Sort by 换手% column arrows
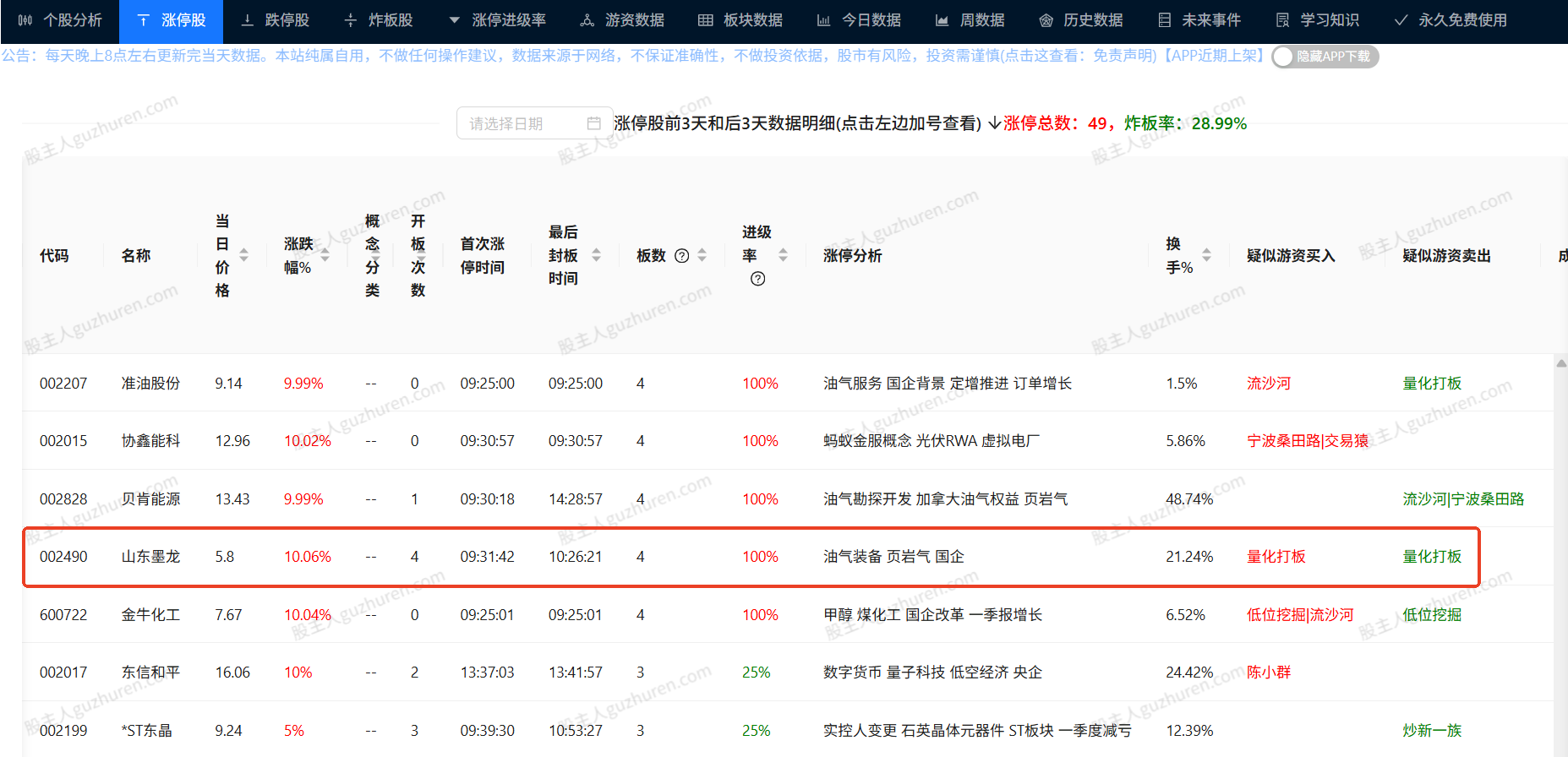The width and height of the screenshot is (1568, 757). tap(1207, 255)
